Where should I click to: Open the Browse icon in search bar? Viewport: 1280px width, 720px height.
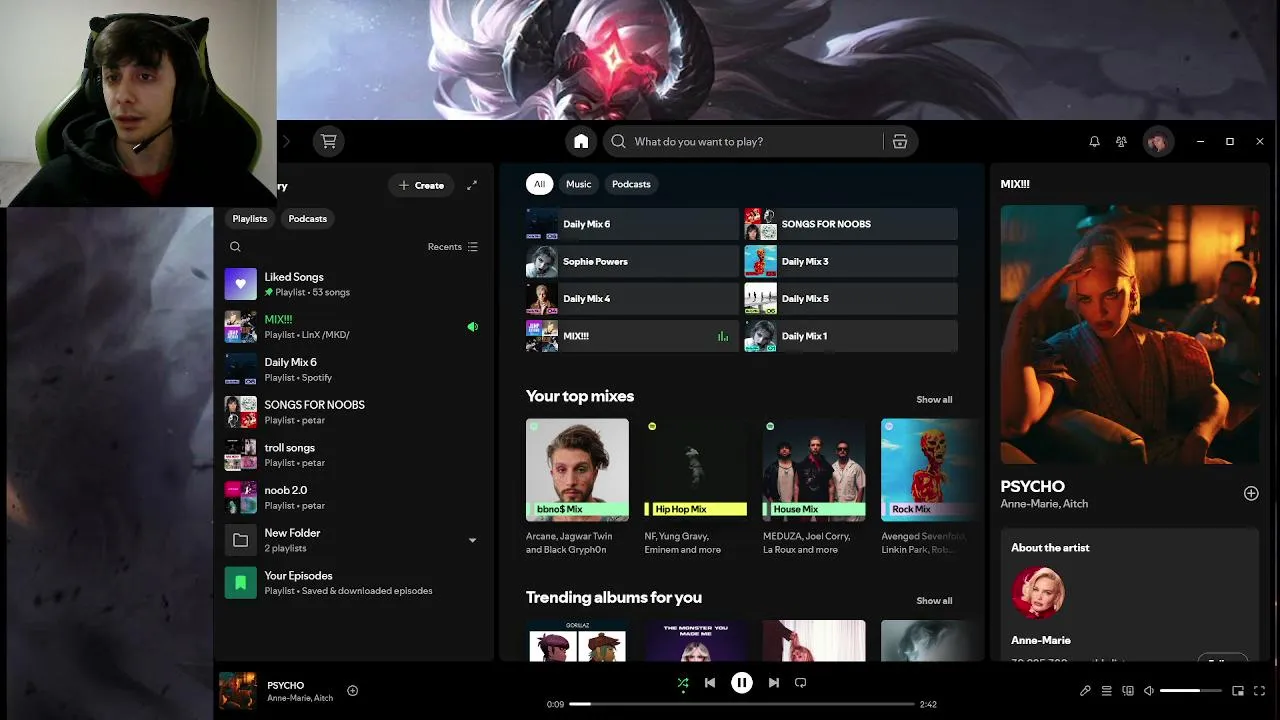click(x=900, y=141)
